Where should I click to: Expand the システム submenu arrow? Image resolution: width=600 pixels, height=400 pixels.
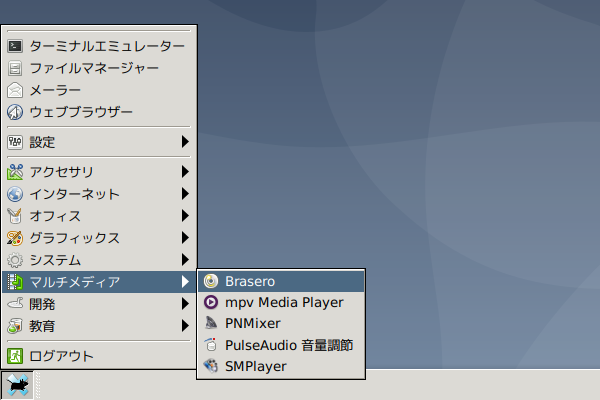185,260
